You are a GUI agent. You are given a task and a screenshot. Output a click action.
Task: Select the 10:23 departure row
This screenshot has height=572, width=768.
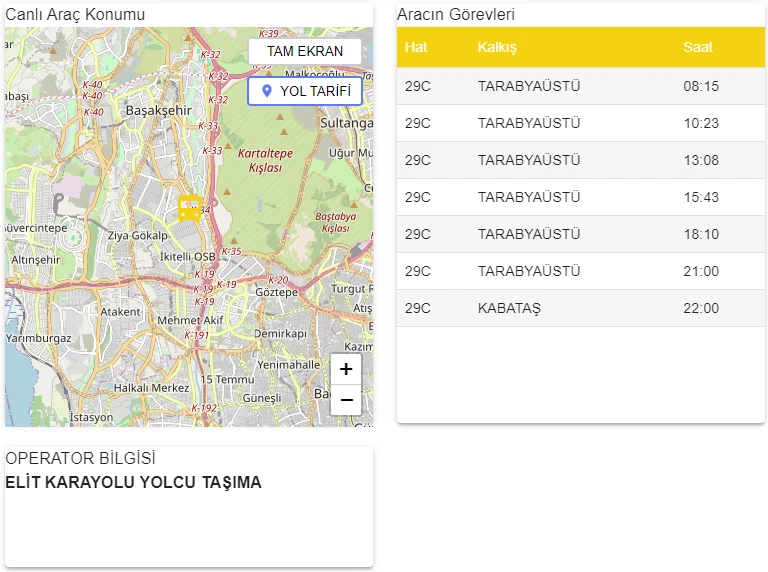click(x=580, y=123)
